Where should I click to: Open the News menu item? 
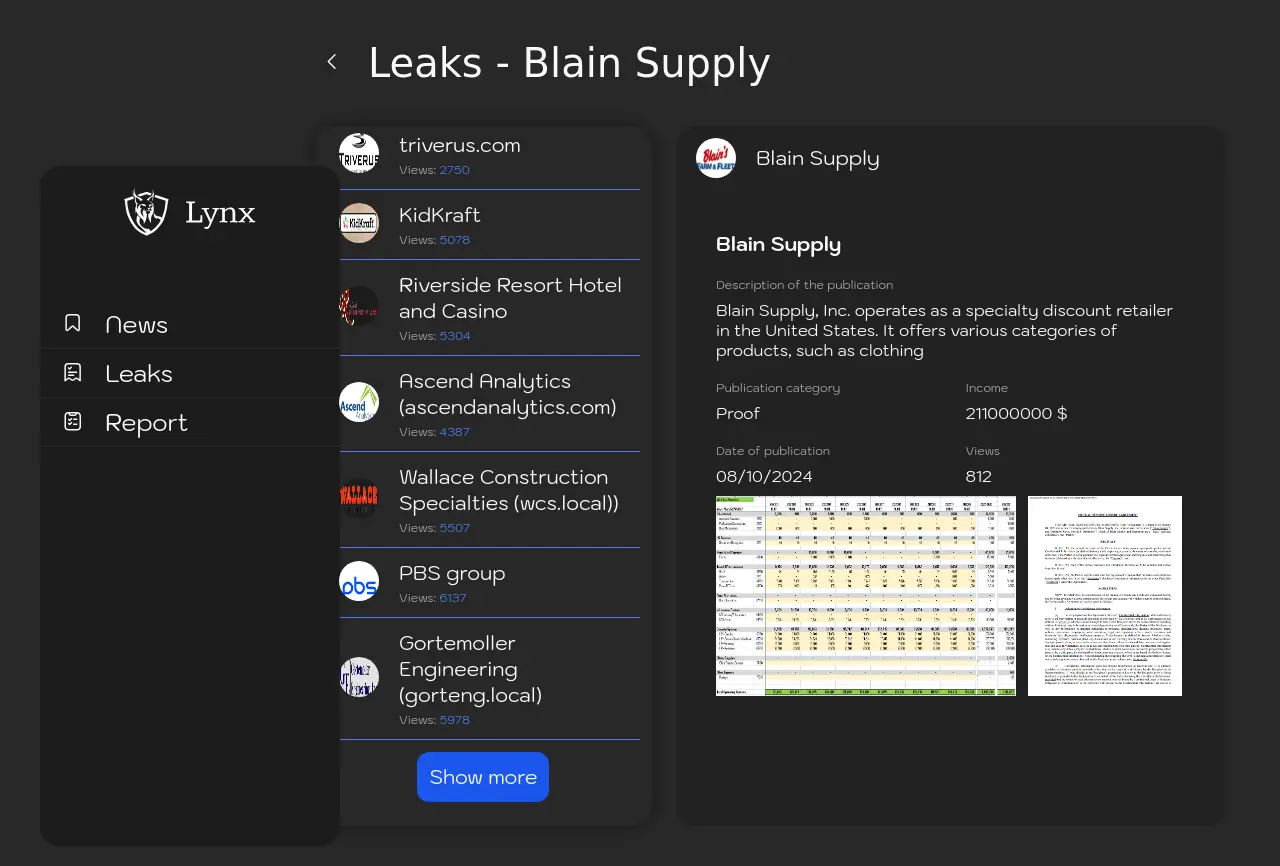pos(136,325)
